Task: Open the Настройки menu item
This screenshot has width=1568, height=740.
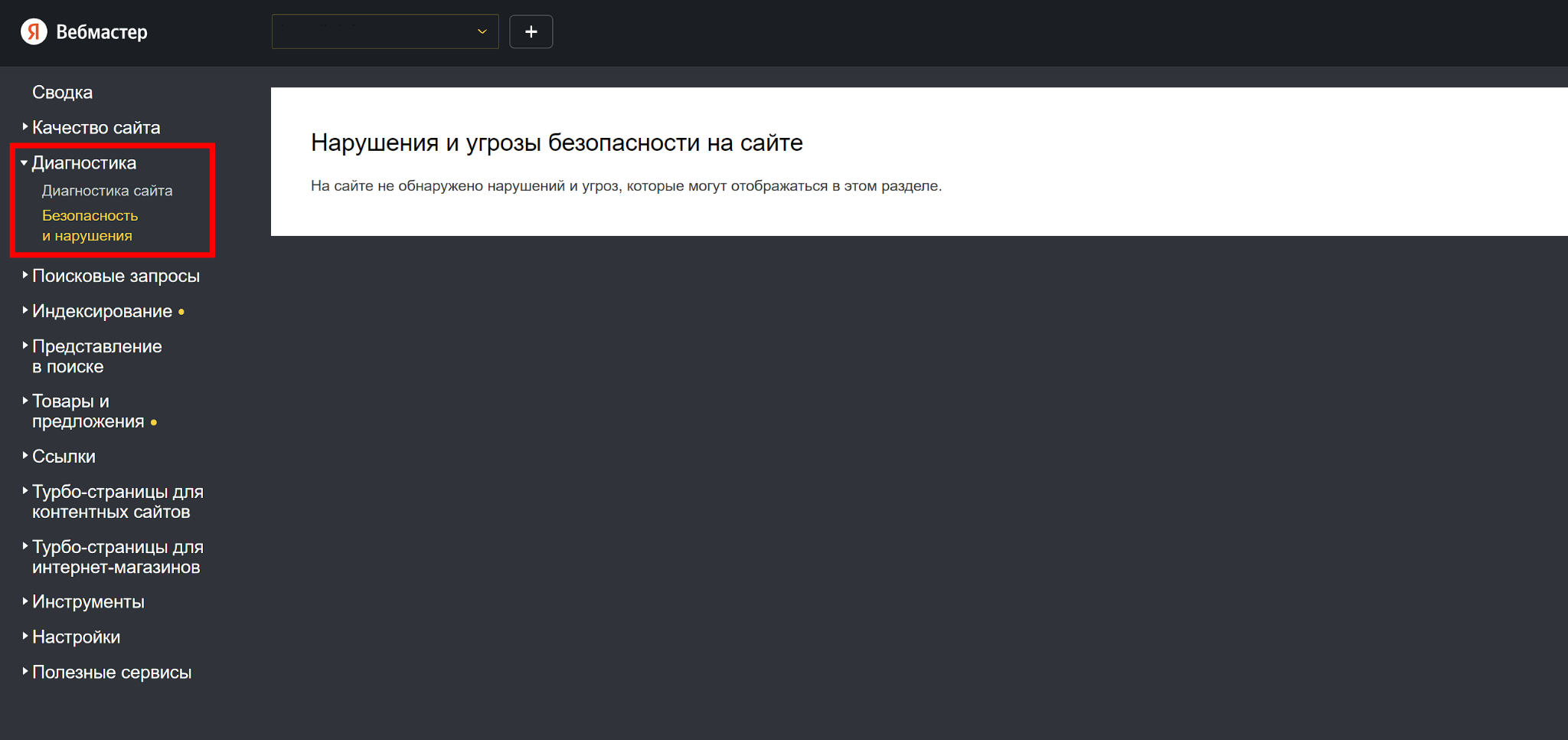Action: coord(76,637)
